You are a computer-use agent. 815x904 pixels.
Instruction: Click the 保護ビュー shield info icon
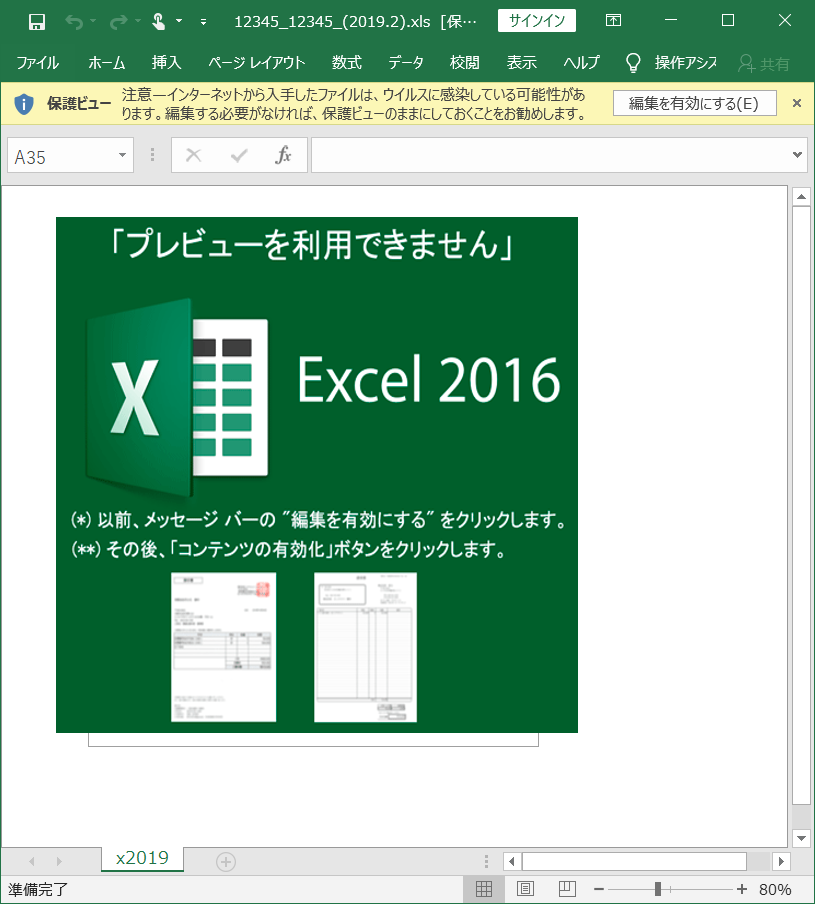(x=24, y=104)
